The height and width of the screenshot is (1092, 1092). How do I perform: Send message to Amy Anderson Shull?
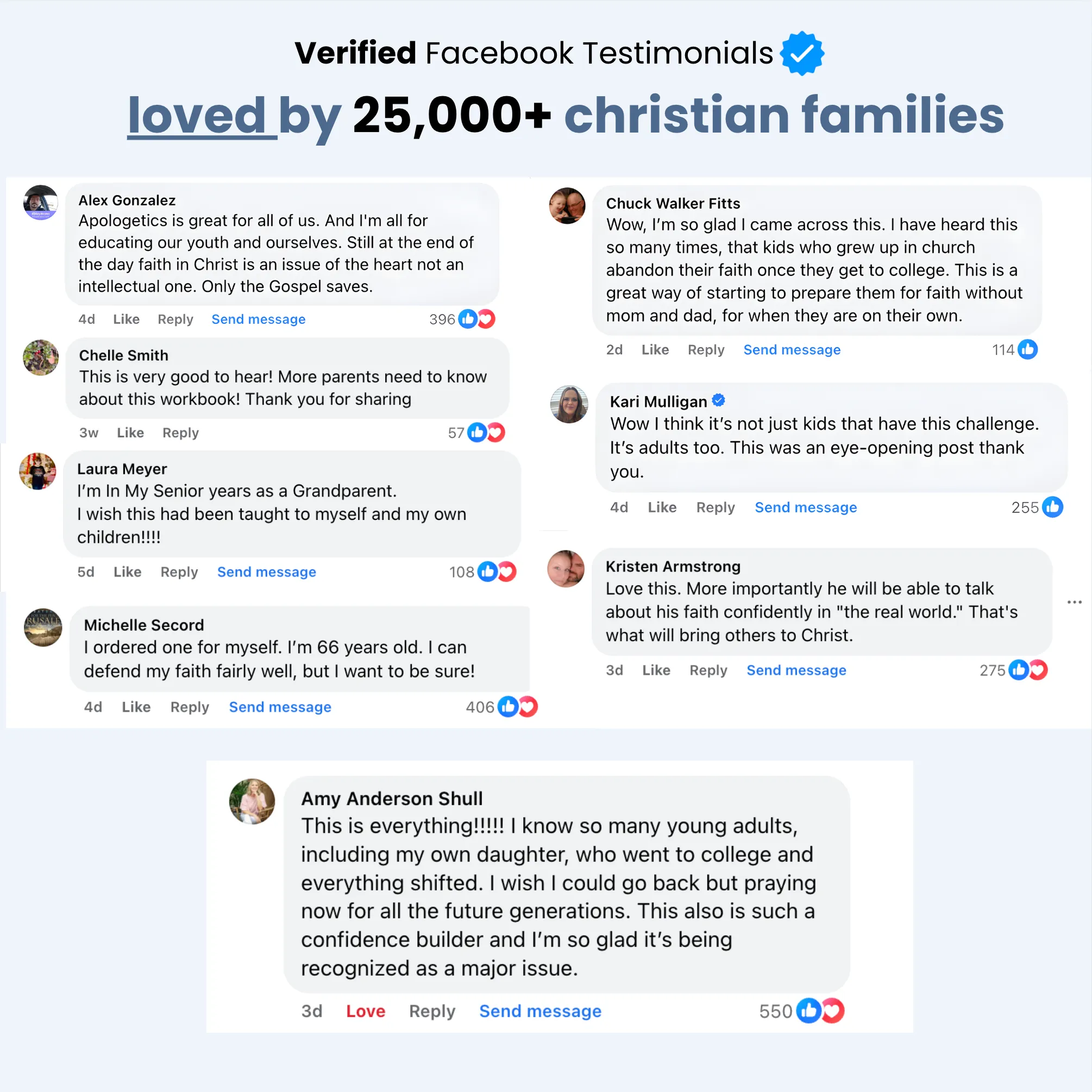pyautogui.click(x=540, y=1011)
